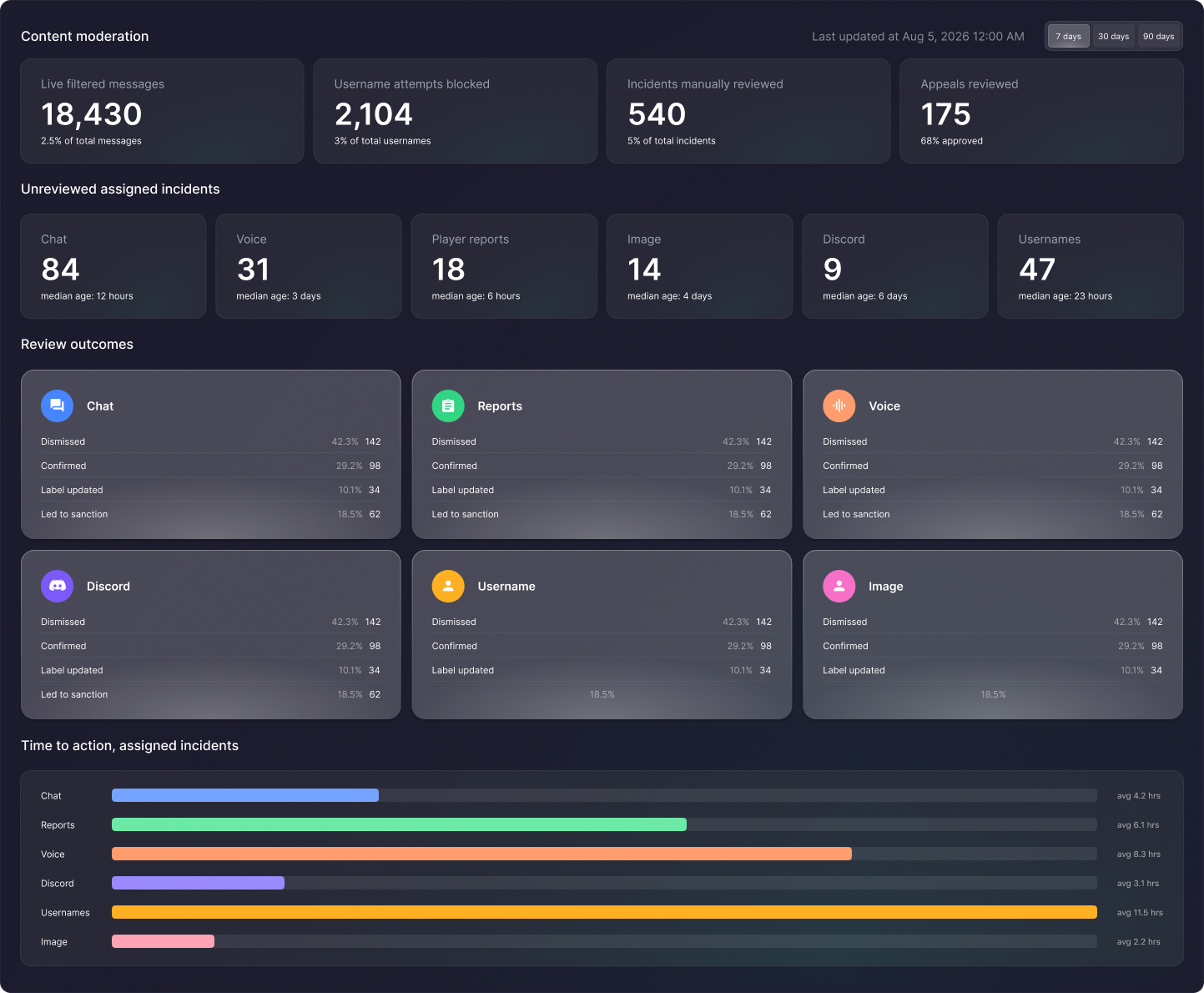Click 'avg 4.2 hrs' Chat value
1204x993 pixels.
click(x=1138, y=796)
